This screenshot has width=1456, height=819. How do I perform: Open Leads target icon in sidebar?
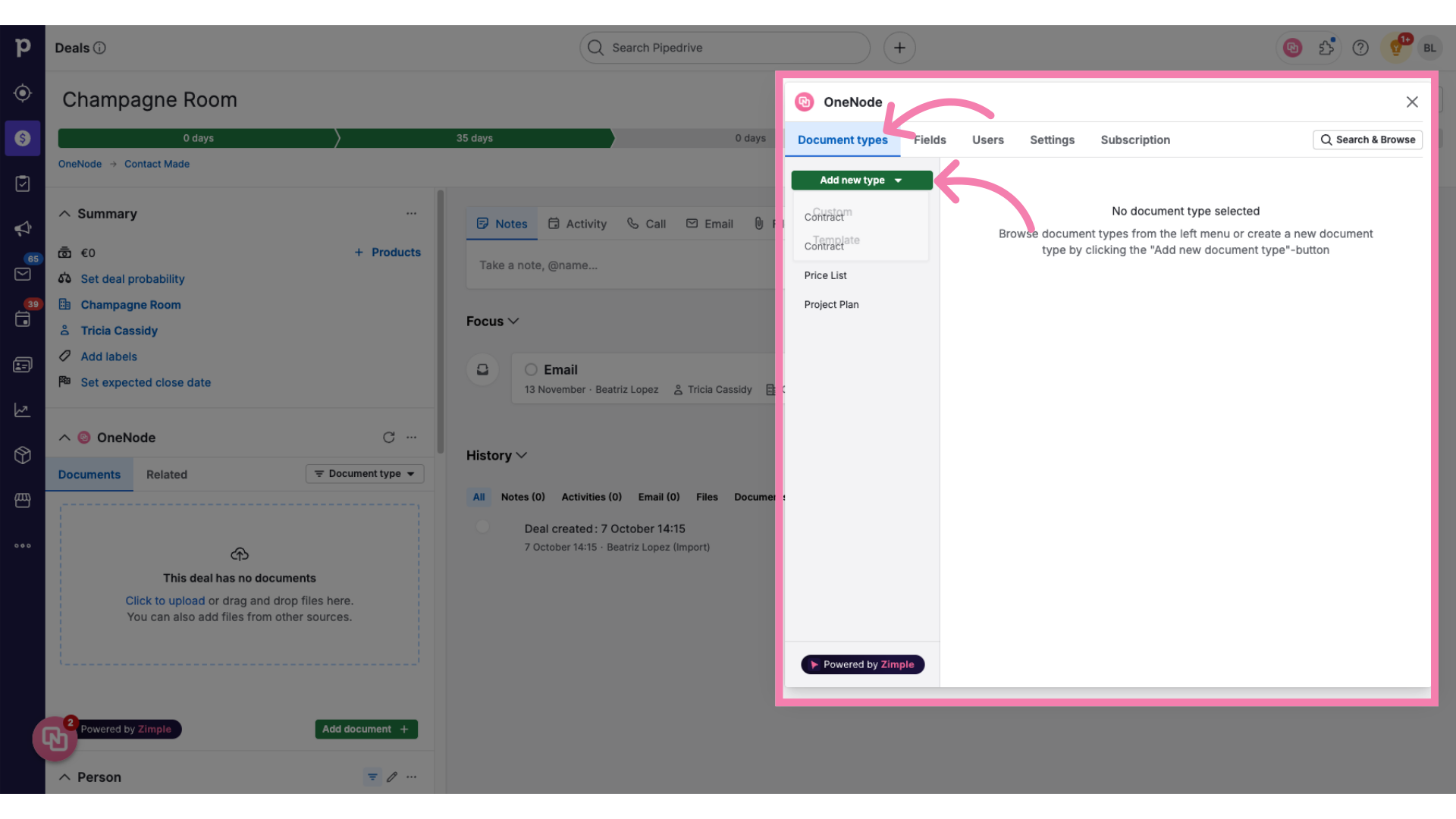point(23,93)
